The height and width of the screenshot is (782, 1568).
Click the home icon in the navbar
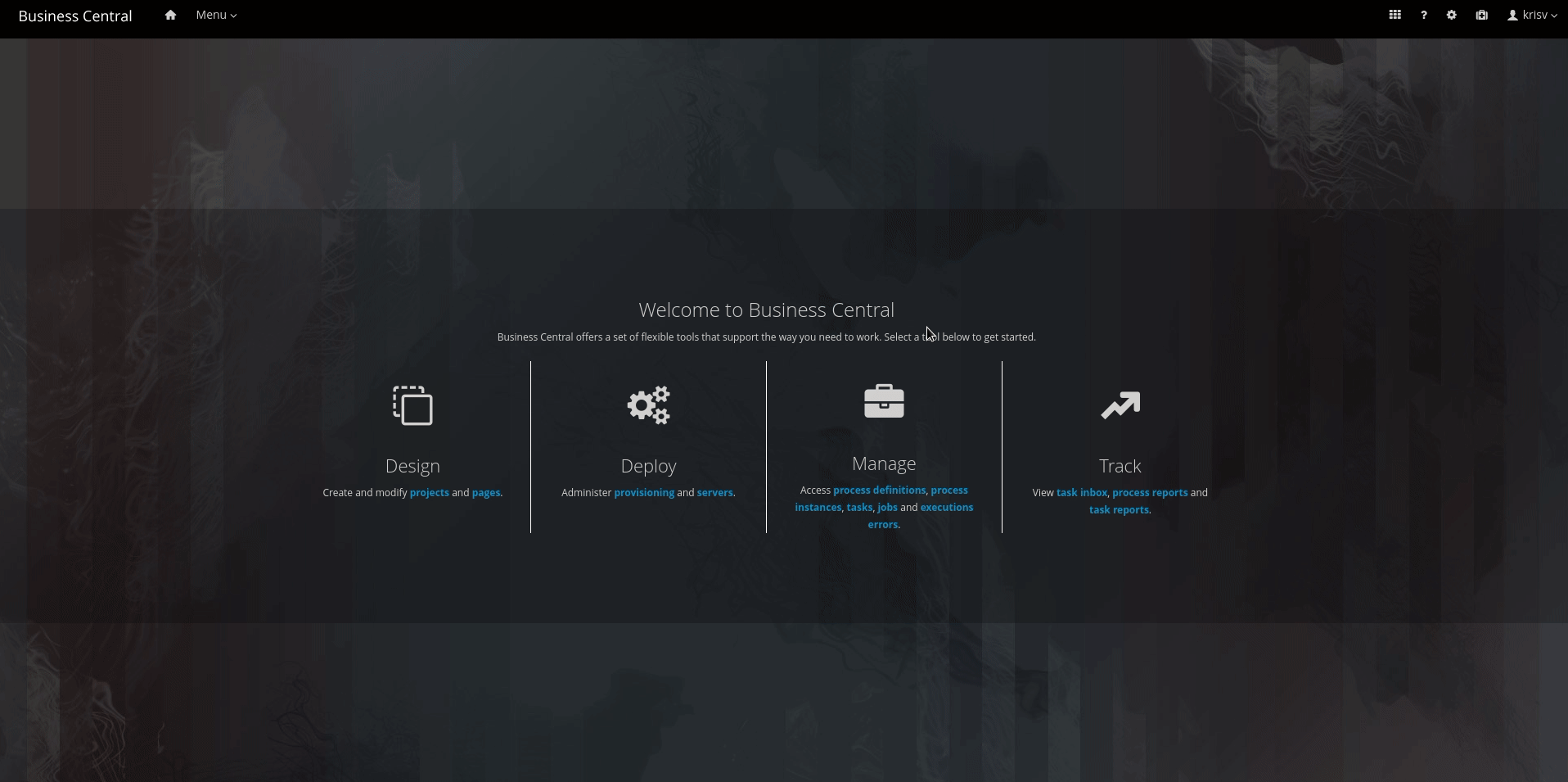tap(170, 16)
